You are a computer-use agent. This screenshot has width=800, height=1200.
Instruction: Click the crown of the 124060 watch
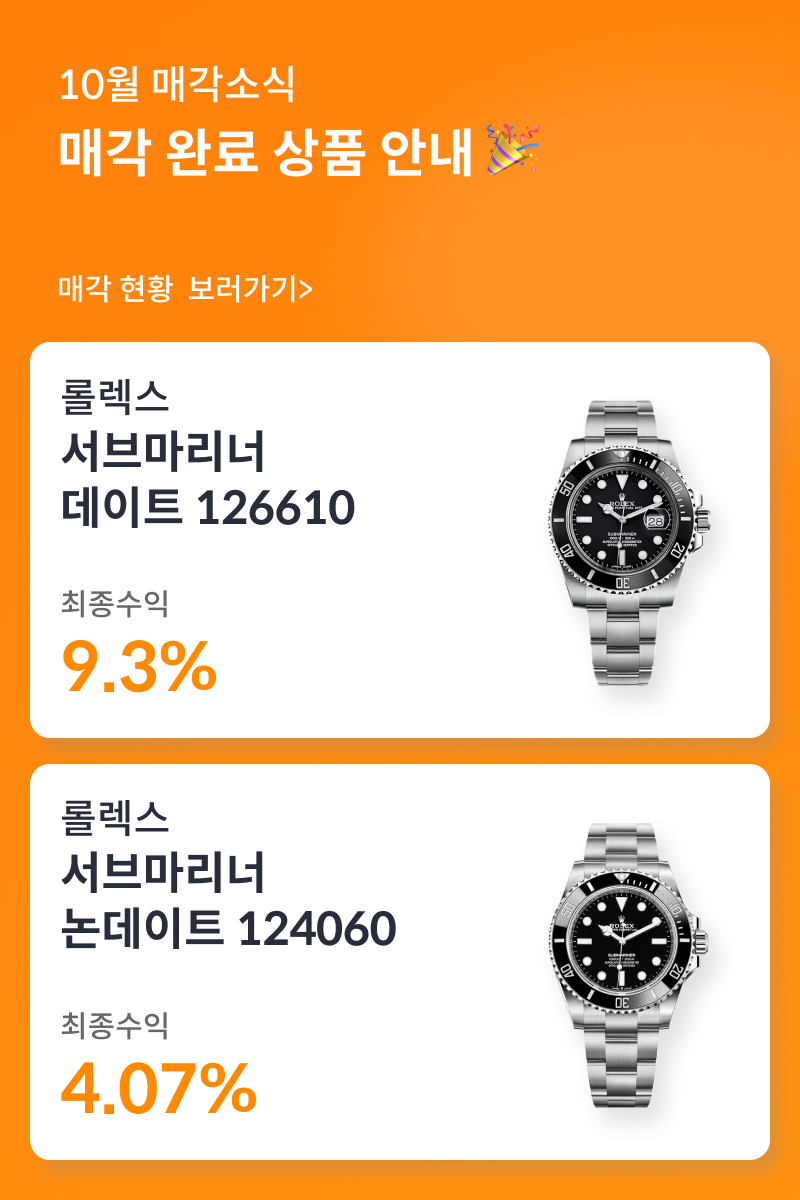703,940
